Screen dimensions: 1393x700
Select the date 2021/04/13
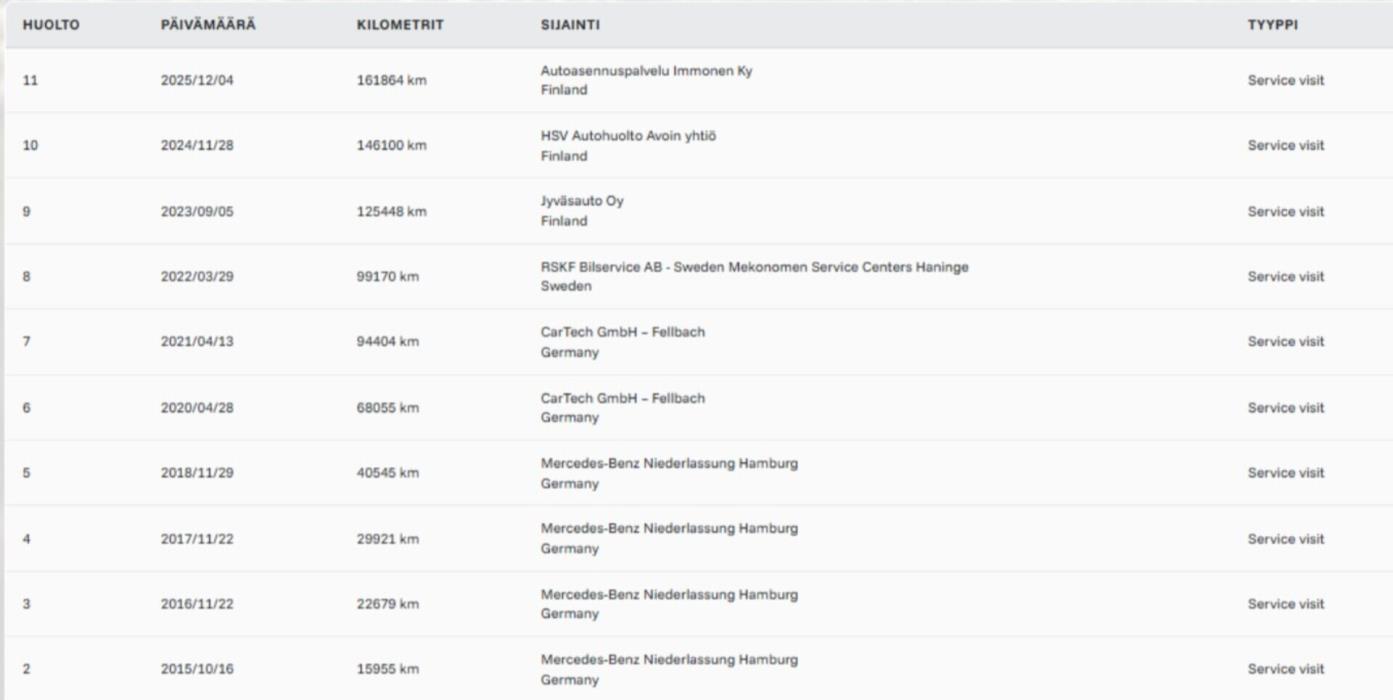pyautogui.click(x=197, y=342)
